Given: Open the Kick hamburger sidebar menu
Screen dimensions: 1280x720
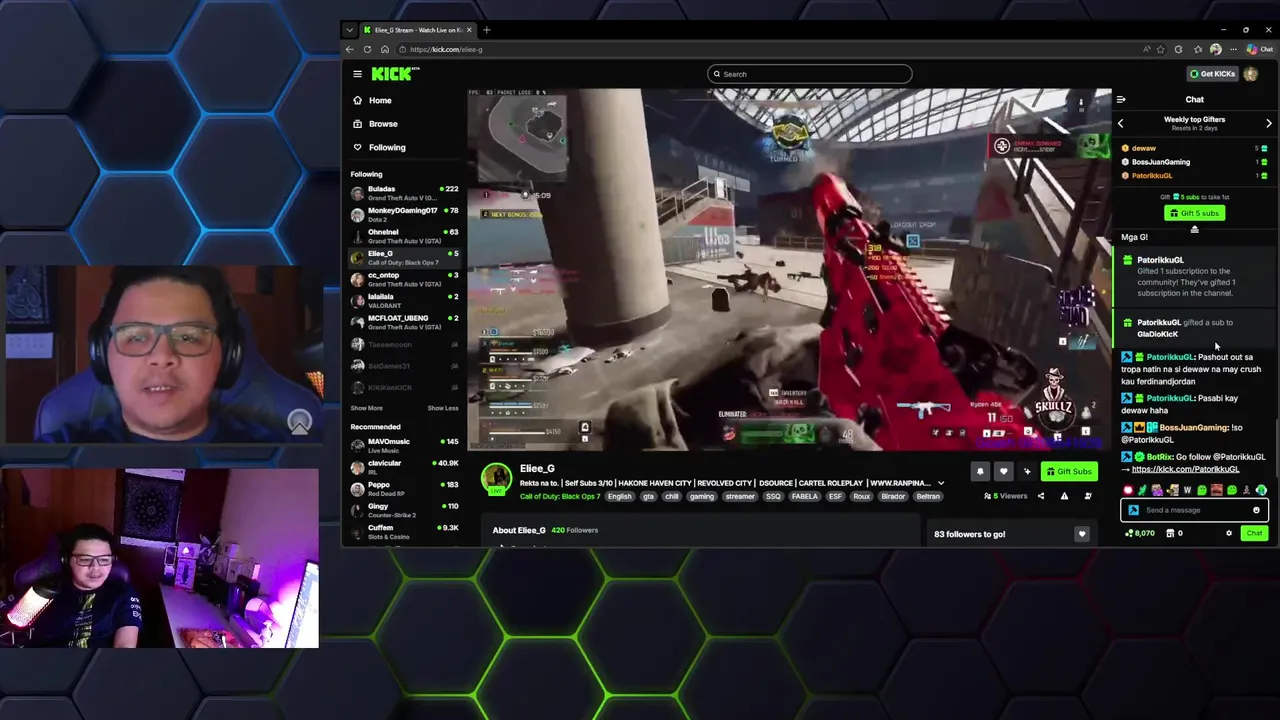Looking at the screenshot, I should (x=357, y=74).
